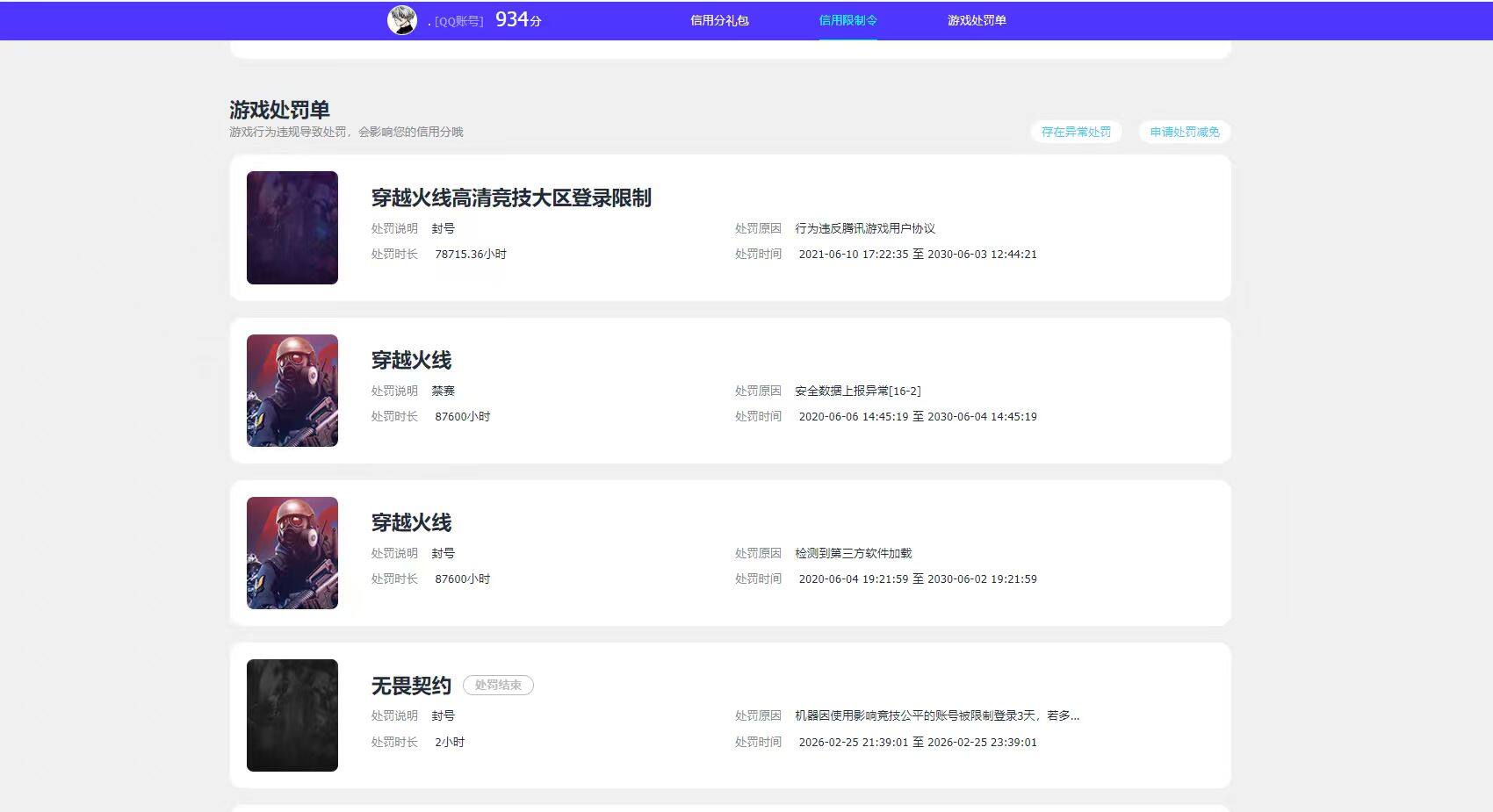This screenshot has width=1493, height=812.
Task: Open the 信用分礼包 tab
Action: (x=719, y=20)
